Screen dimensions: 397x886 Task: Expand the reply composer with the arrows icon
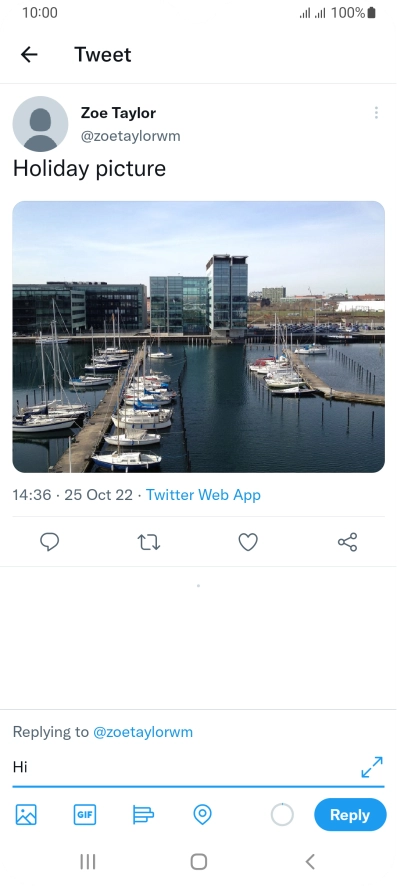pyautogui.click(x=372, y=767)
